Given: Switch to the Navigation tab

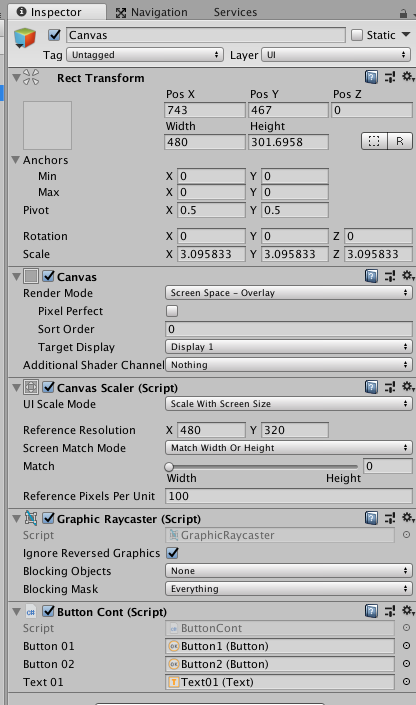Looking at the screenshot, I should pos(152,12).
